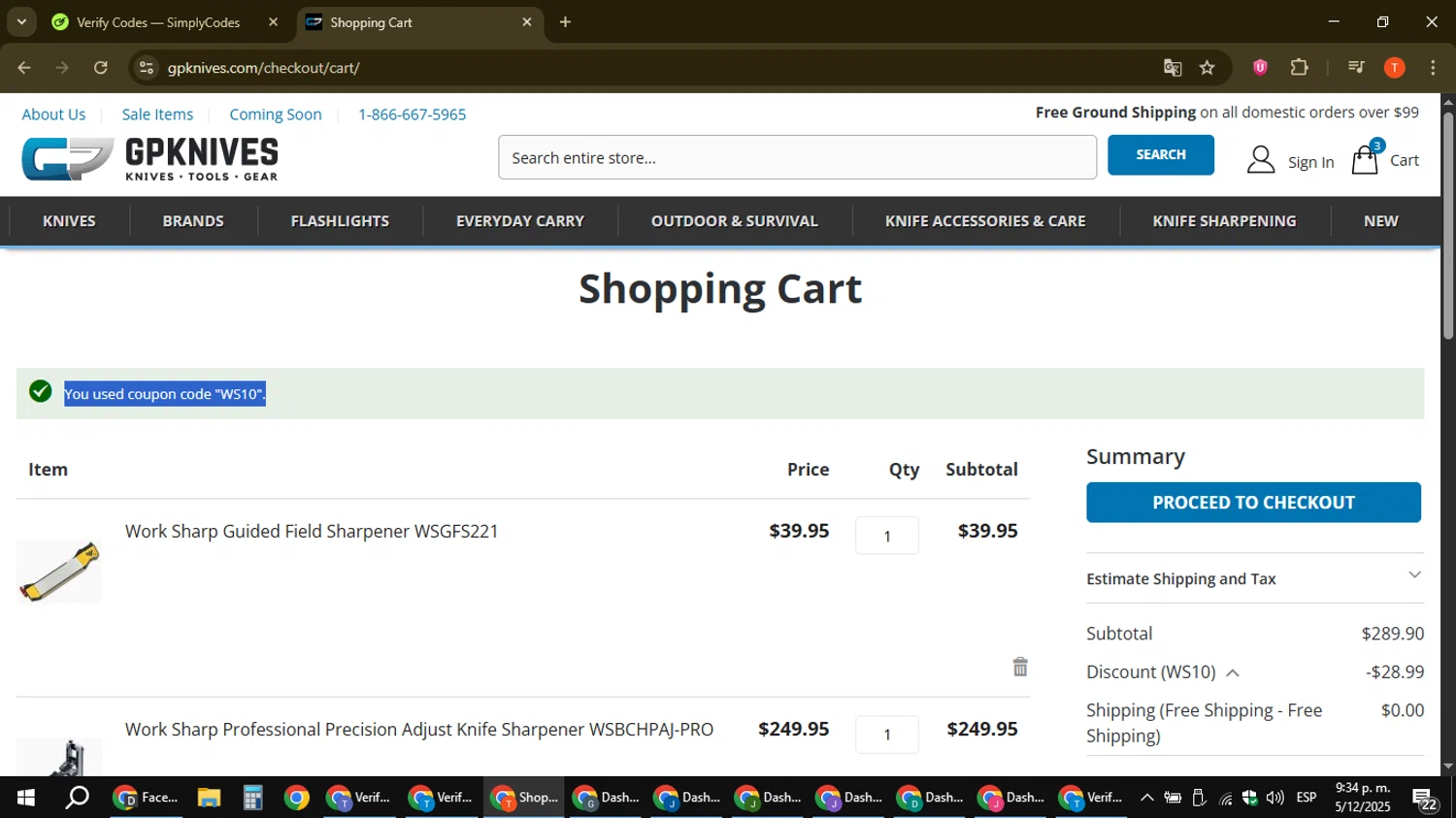Viewport: 1456px width, 818px height.
Task: Expand Estimate Shipping and Tax section
Action: pyautogui.click(x=1253, y=578)
